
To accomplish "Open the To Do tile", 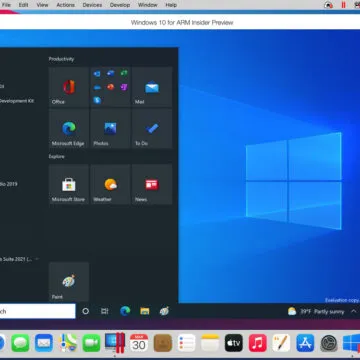I will click(152, 129).
